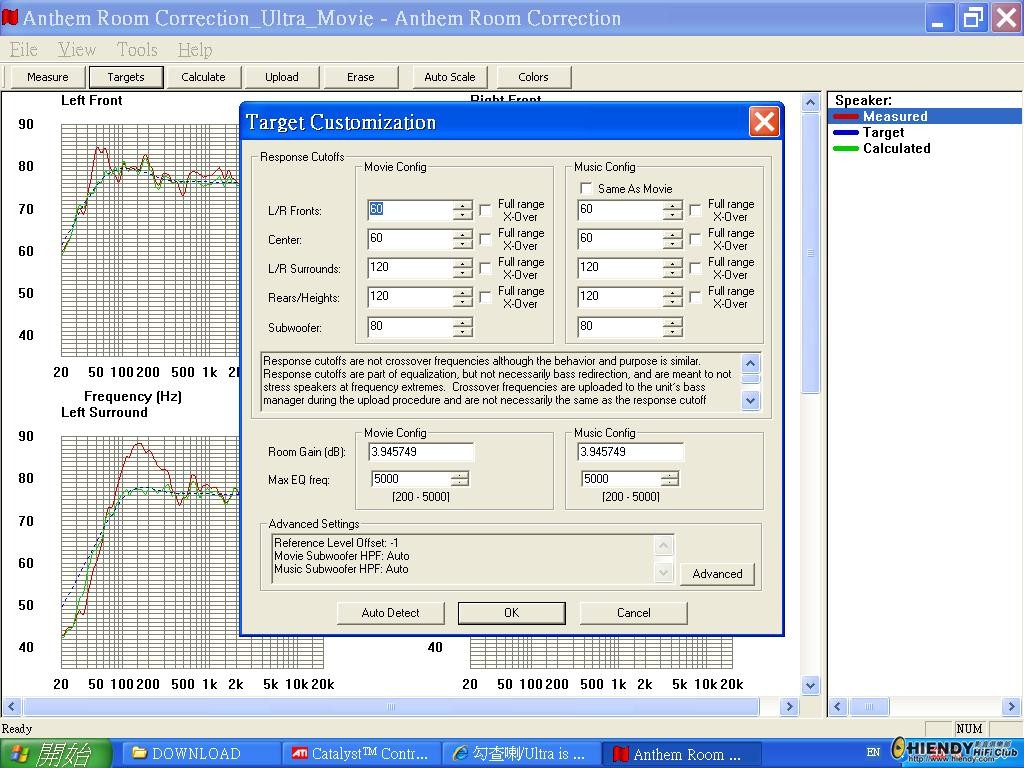Click the Erase toolbar button
1024x768 pixels.
360,77
